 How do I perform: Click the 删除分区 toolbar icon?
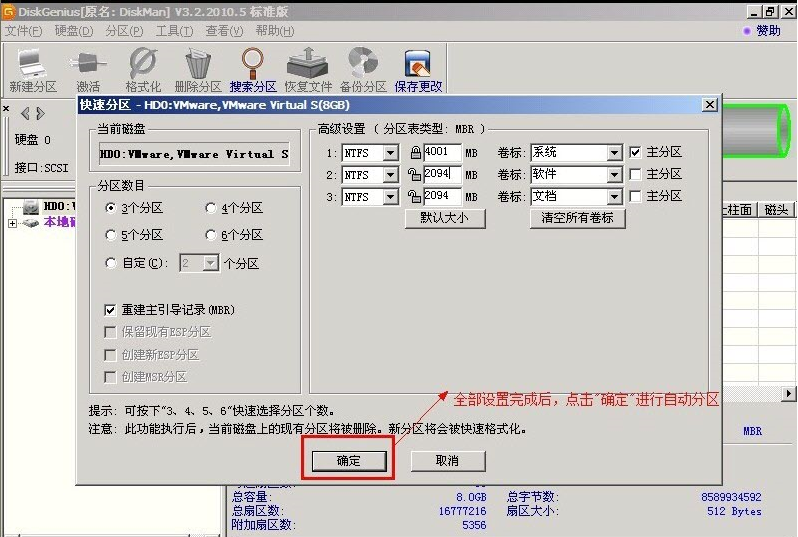pos(197,70)
